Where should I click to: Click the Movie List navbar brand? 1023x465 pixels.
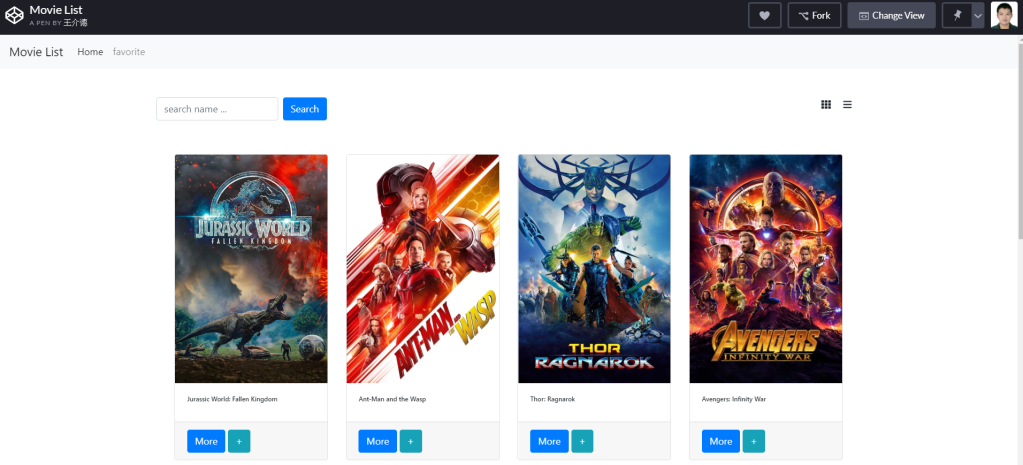tap(36, 52)
